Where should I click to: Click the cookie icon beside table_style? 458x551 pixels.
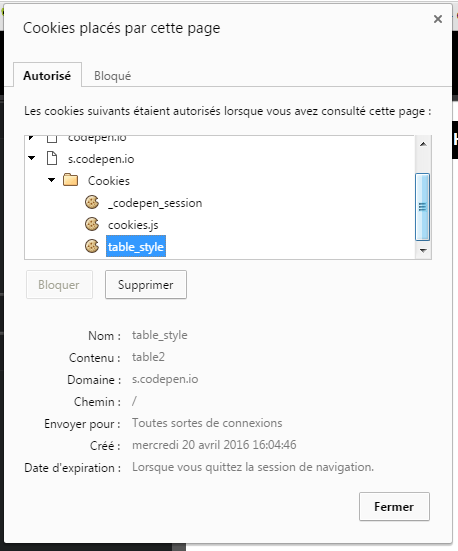point(92,246)
